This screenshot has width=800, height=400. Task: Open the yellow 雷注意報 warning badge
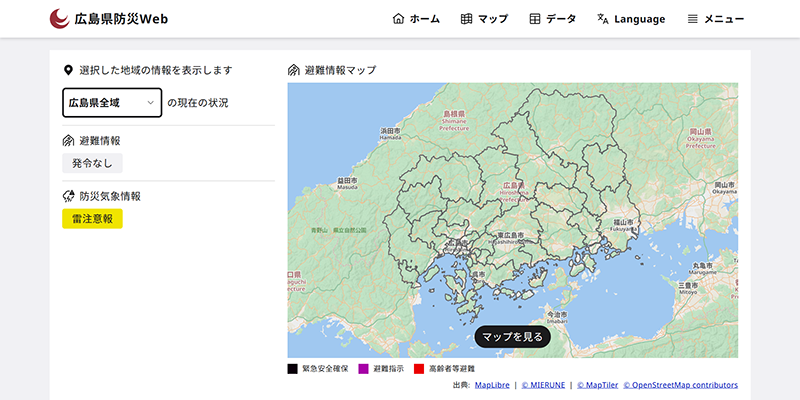pos(92,218)
